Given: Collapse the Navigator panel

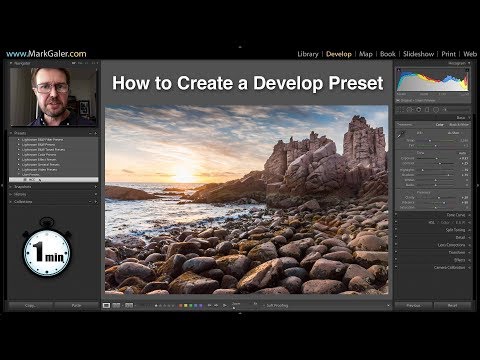Looking at the screenshot, I should click(x=11, y=63).
